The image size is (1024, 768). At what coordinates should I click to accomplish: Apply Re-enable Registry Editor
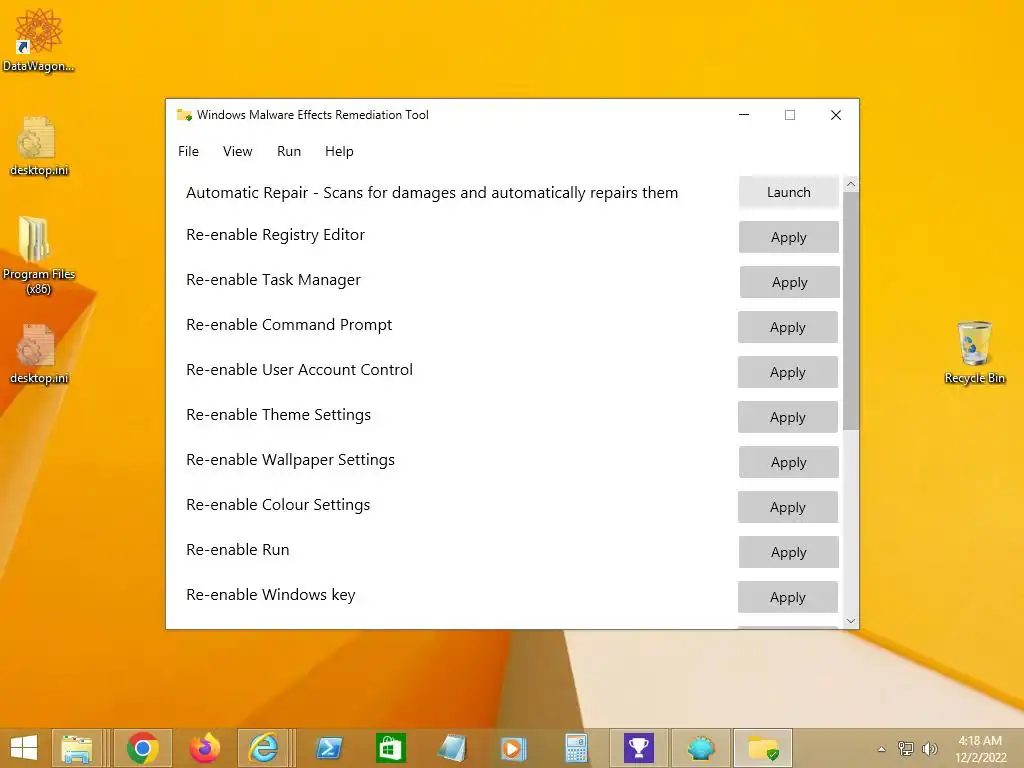pyautogui.click(x=789, y=237)
